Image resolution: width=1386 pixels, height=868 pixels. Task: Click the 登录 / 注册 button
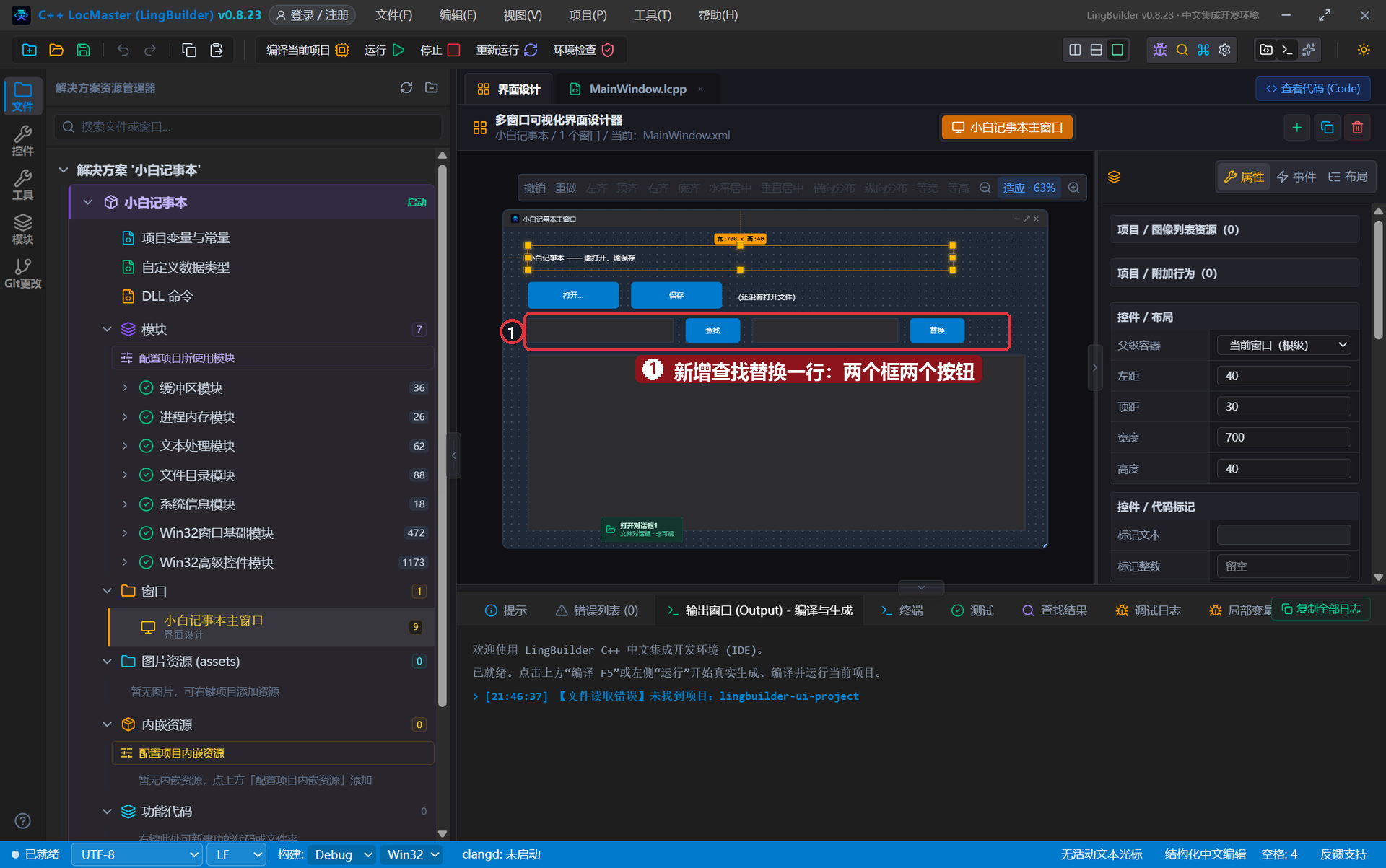[x=313, y=15]
